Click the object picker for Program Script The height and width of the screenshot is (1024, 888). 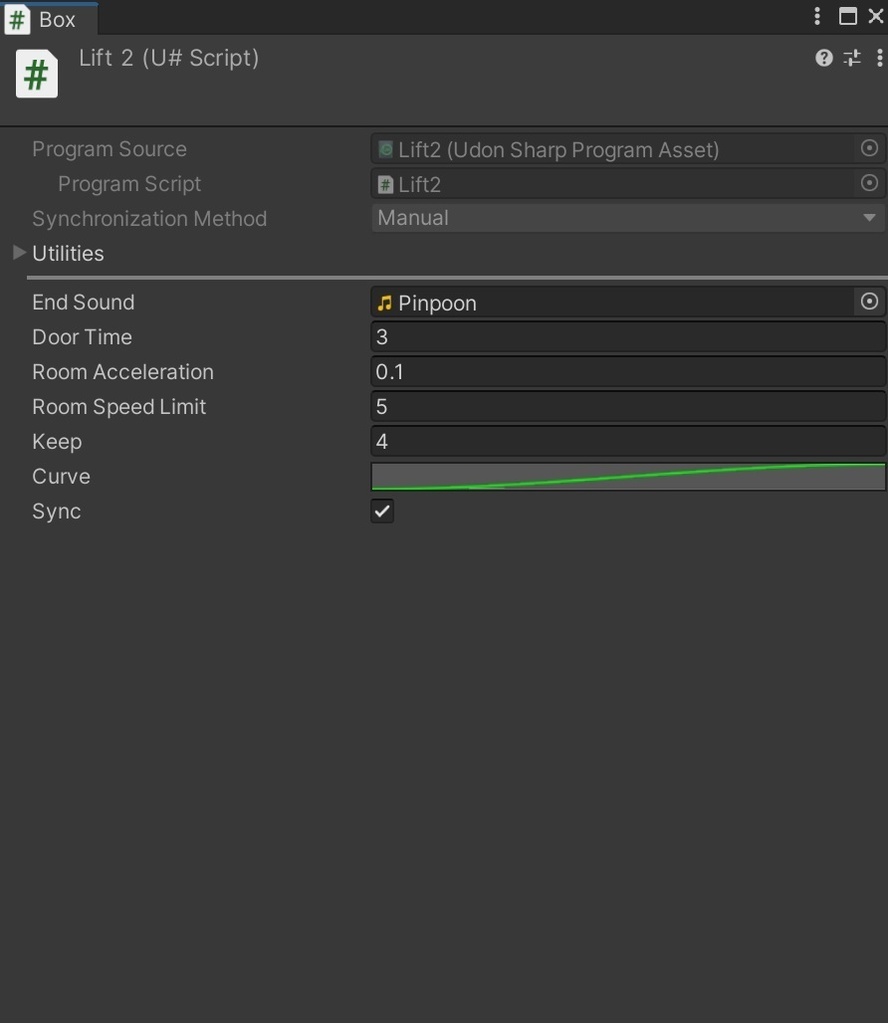(869, 183)
